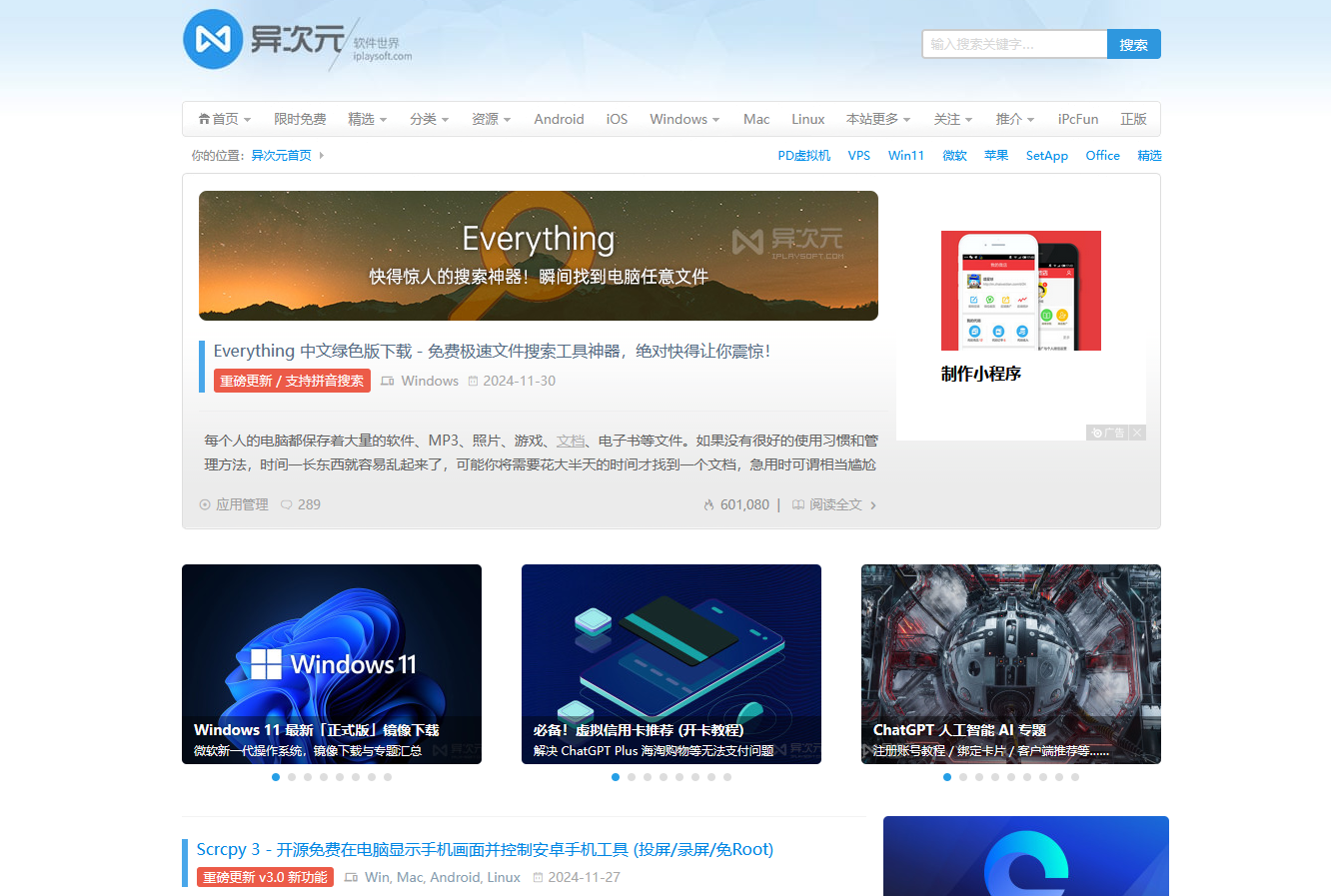
Task: Open the Mac navigation item
Action: [756, 119]
